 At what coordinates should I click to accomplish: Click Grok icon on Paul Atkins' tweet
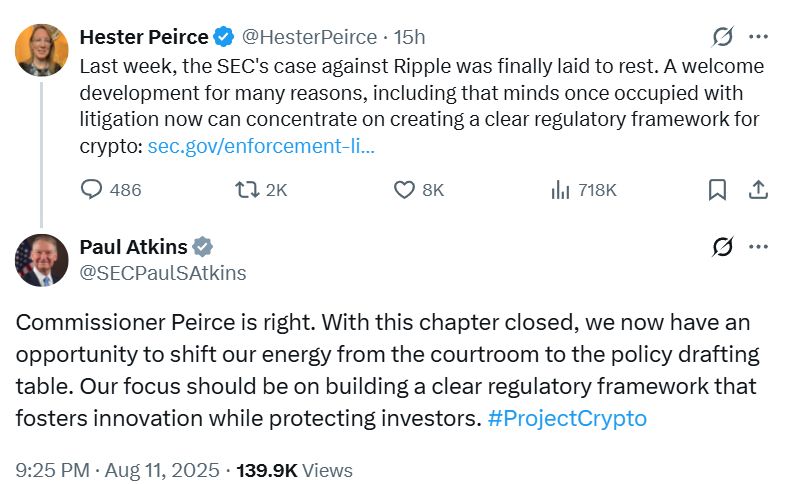(x=722, y=246)
